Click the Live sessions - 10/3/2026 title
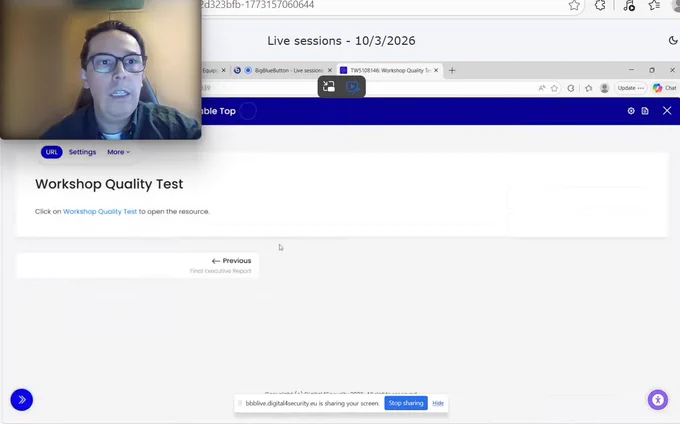 click(x=341, y=41)
